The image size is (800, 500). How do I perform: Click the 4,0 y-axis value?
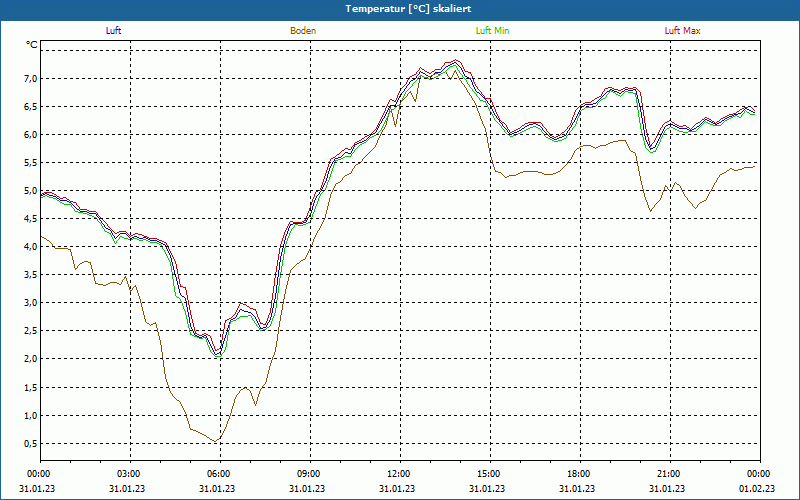pyautogui.click(x=31, y=247)
